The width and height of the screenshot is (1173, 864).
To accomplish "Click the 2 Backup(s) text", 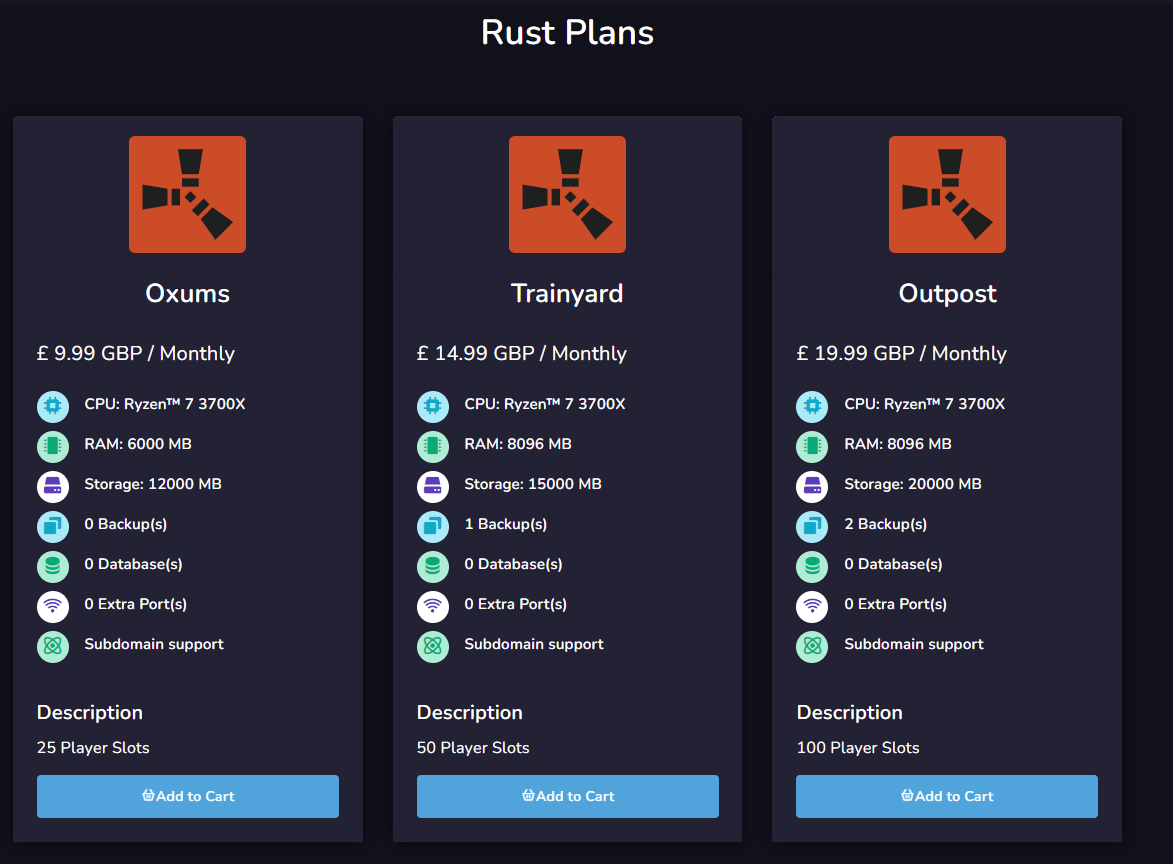I will click(x=886, y=524).
